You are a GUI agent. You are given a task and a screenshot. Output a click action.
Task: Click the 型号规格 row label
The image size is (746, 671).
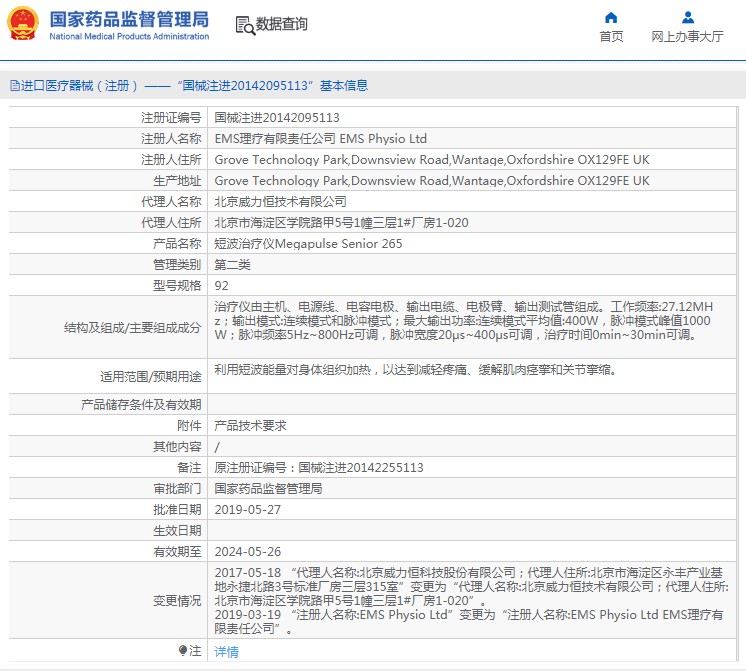[x=177, y=285]
